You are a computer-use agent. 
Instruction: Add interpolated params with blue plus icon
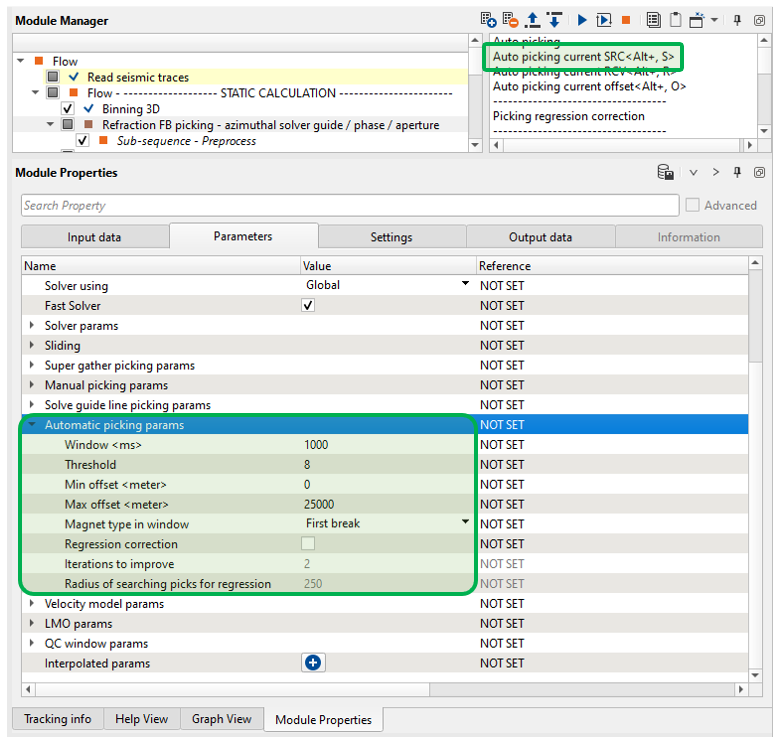[313, 663]
